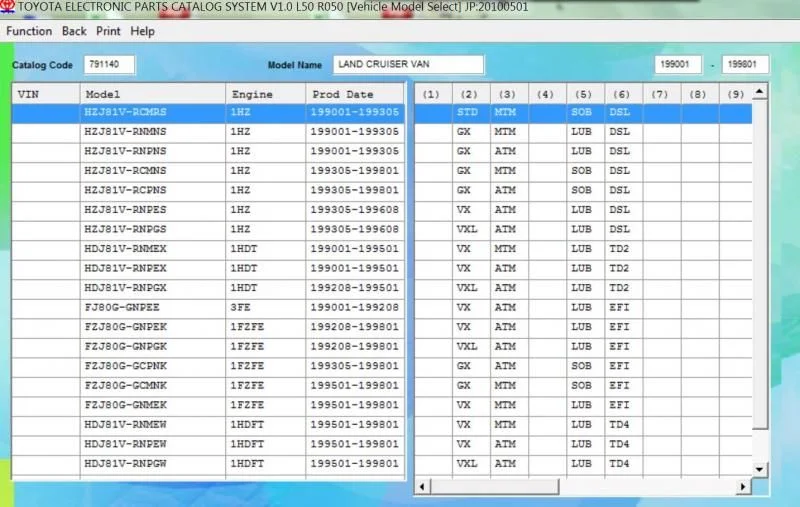
Task: Select model row HZJ81V-RCMNS
Action: (209, 171)
